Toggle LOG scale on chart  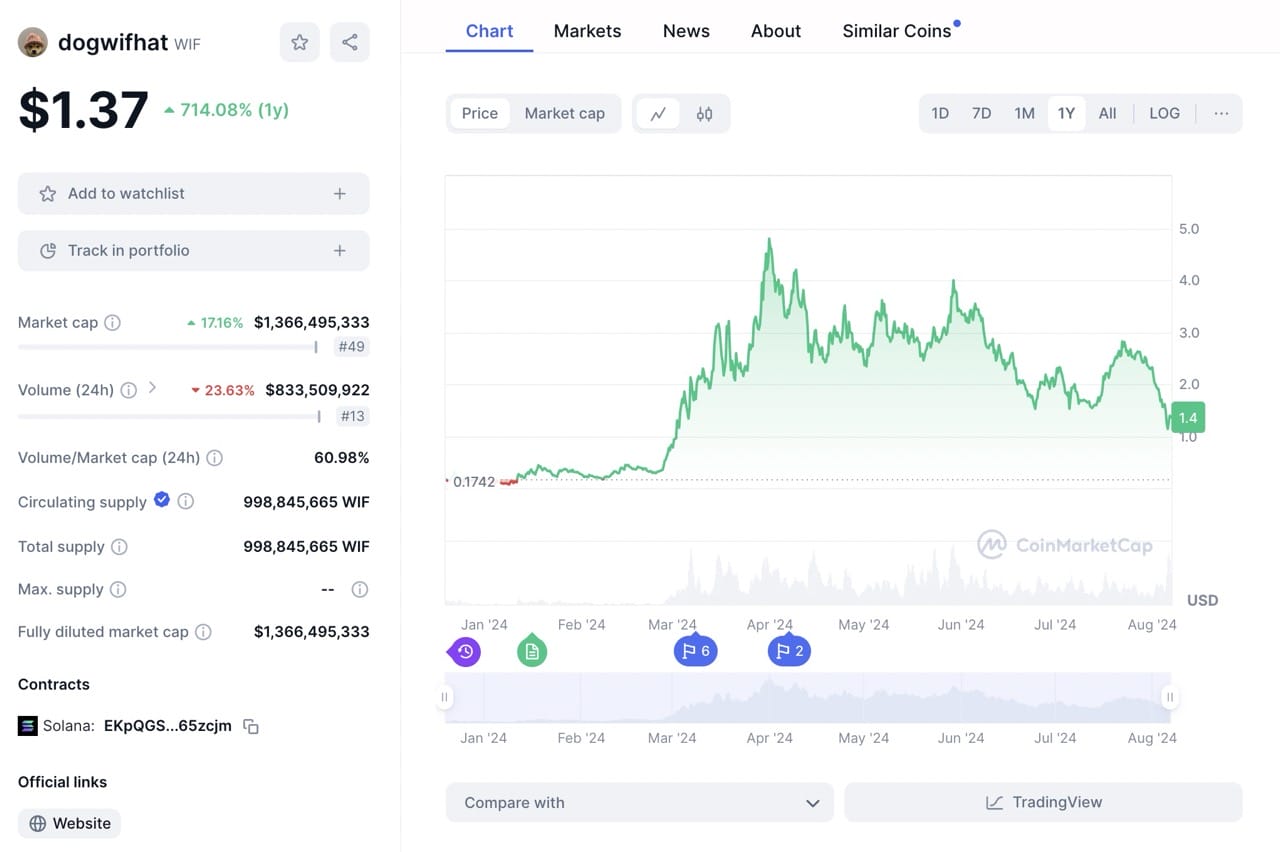click(1164, 113)
